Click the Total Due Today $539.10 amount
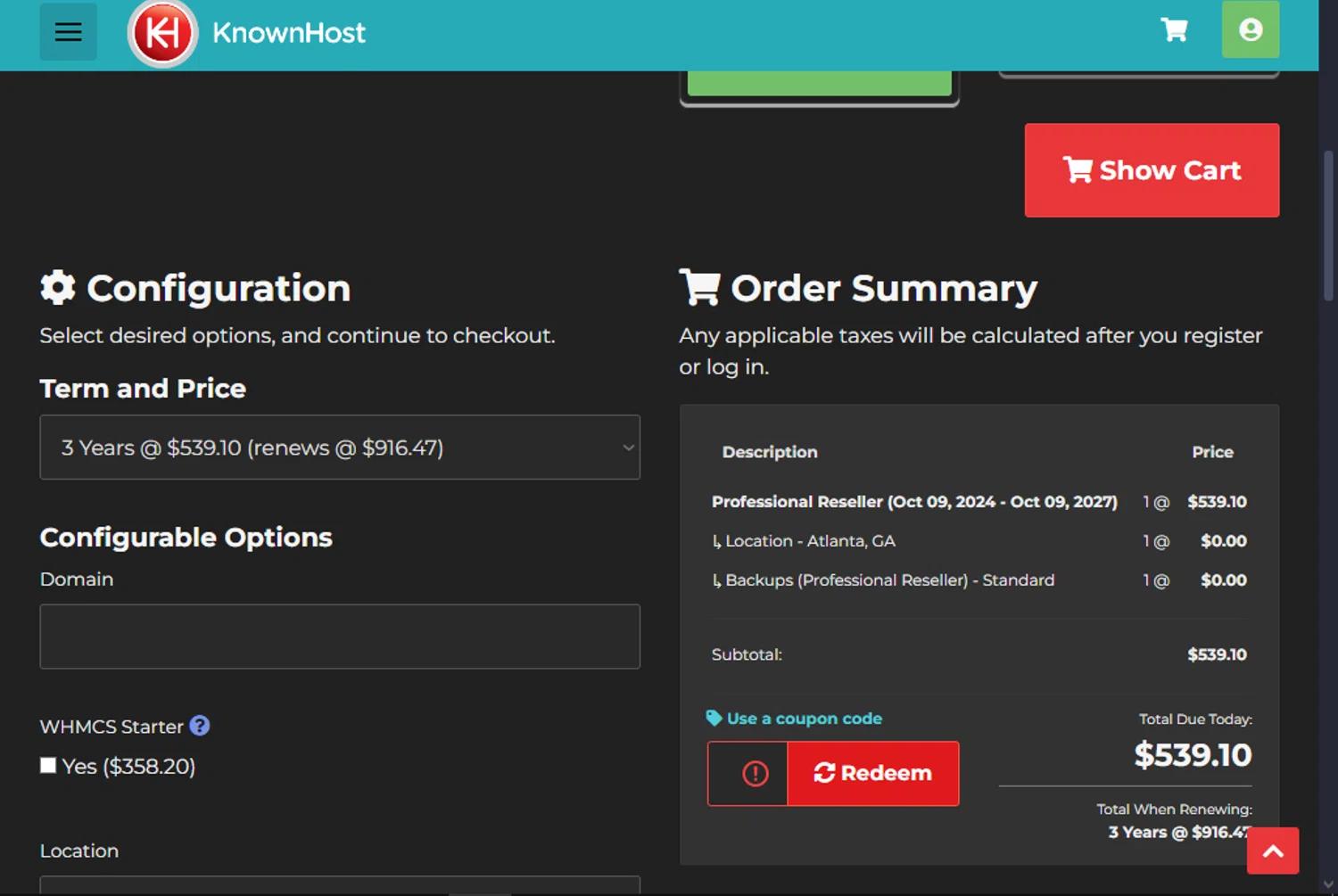This screenshot has width=1338, height=896. coord(1193,755)
